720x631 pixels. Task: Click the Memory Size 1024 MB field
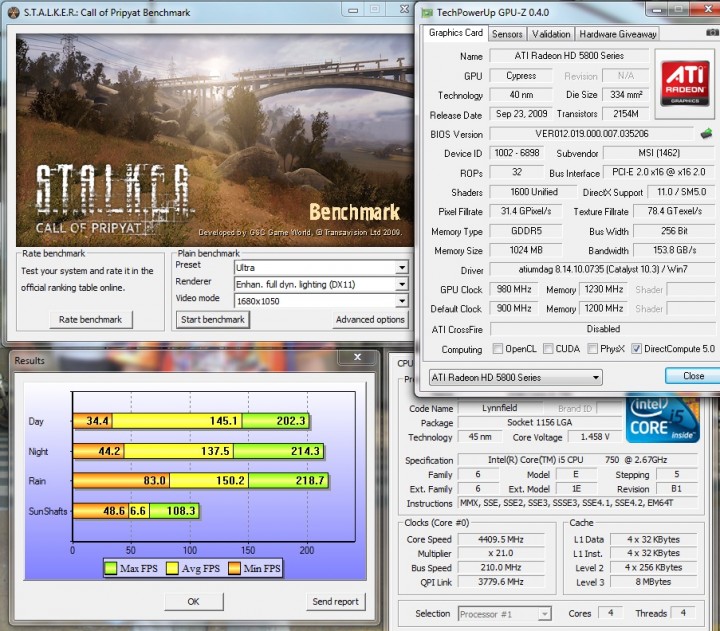coord(526,250)
